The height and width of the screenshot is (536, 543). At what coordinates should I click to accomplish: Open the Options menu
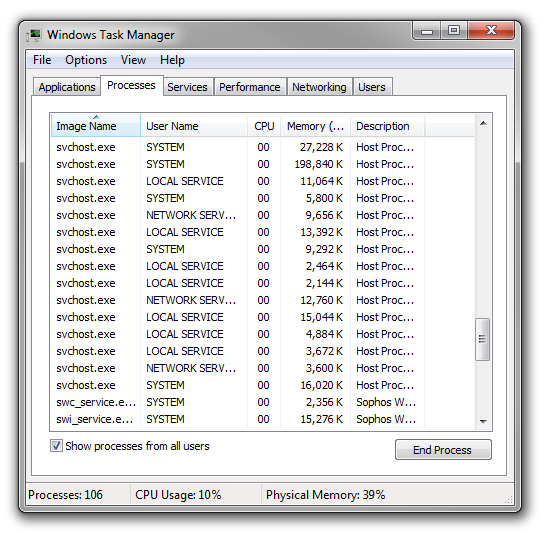(x=86, y=60)
